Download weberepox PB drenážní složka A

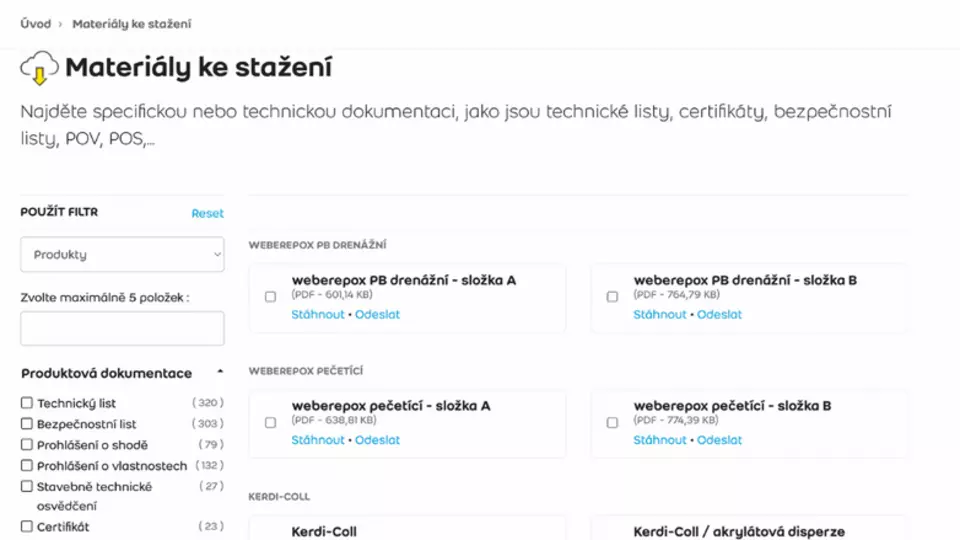tap(318, 314)
